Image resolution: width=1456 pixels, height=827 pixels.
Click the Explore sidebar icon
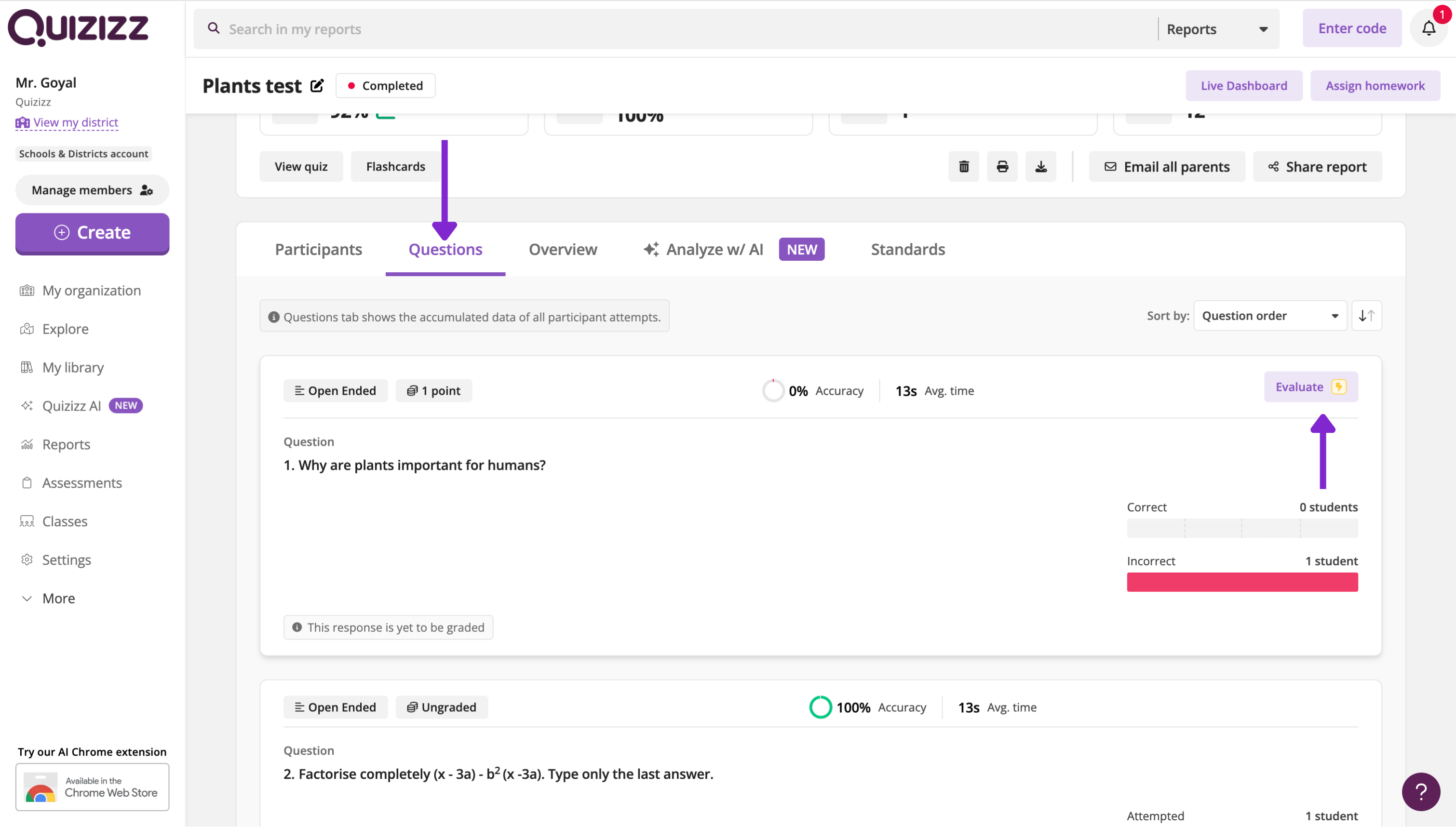pyautogui.click(x=27, y=329)
